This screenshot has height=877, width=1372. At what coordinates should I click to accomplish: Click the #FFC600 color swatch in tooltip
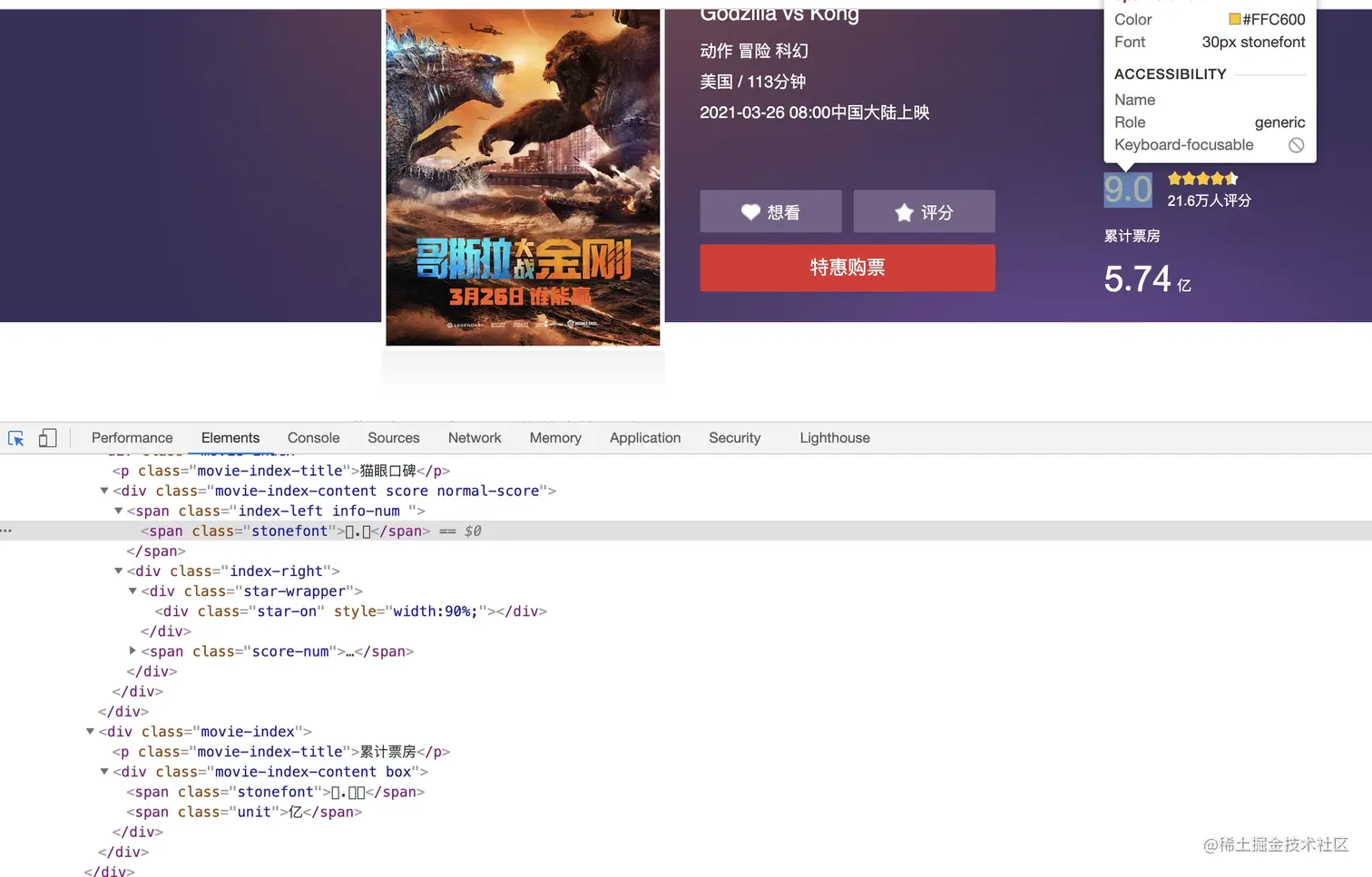pos(1234,19)
